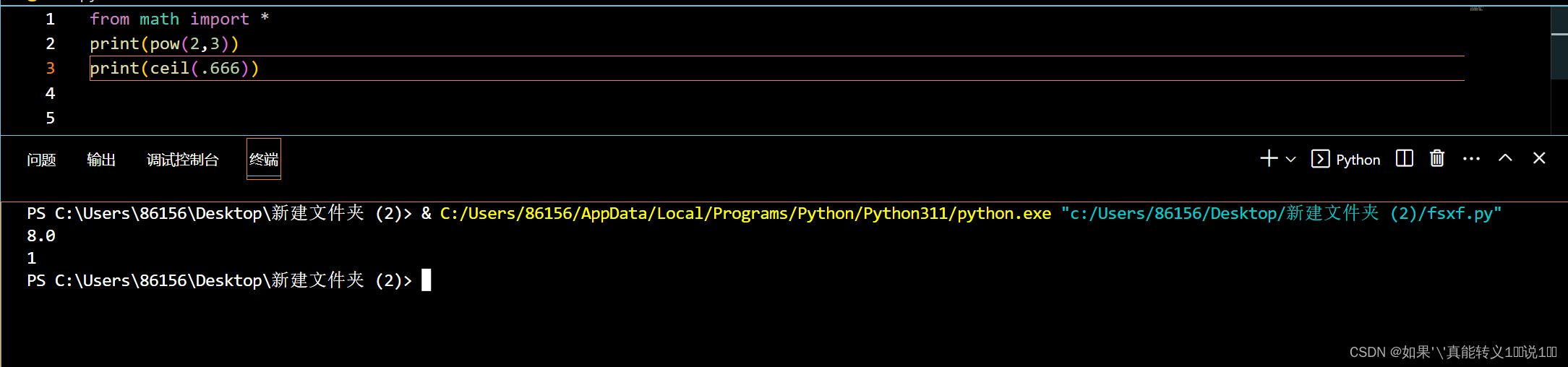Image resolution: width=1568 pixels, height=367 pixels.
Task: Click at the terminal prompt cursor
Action: click(x=427, y=280)
